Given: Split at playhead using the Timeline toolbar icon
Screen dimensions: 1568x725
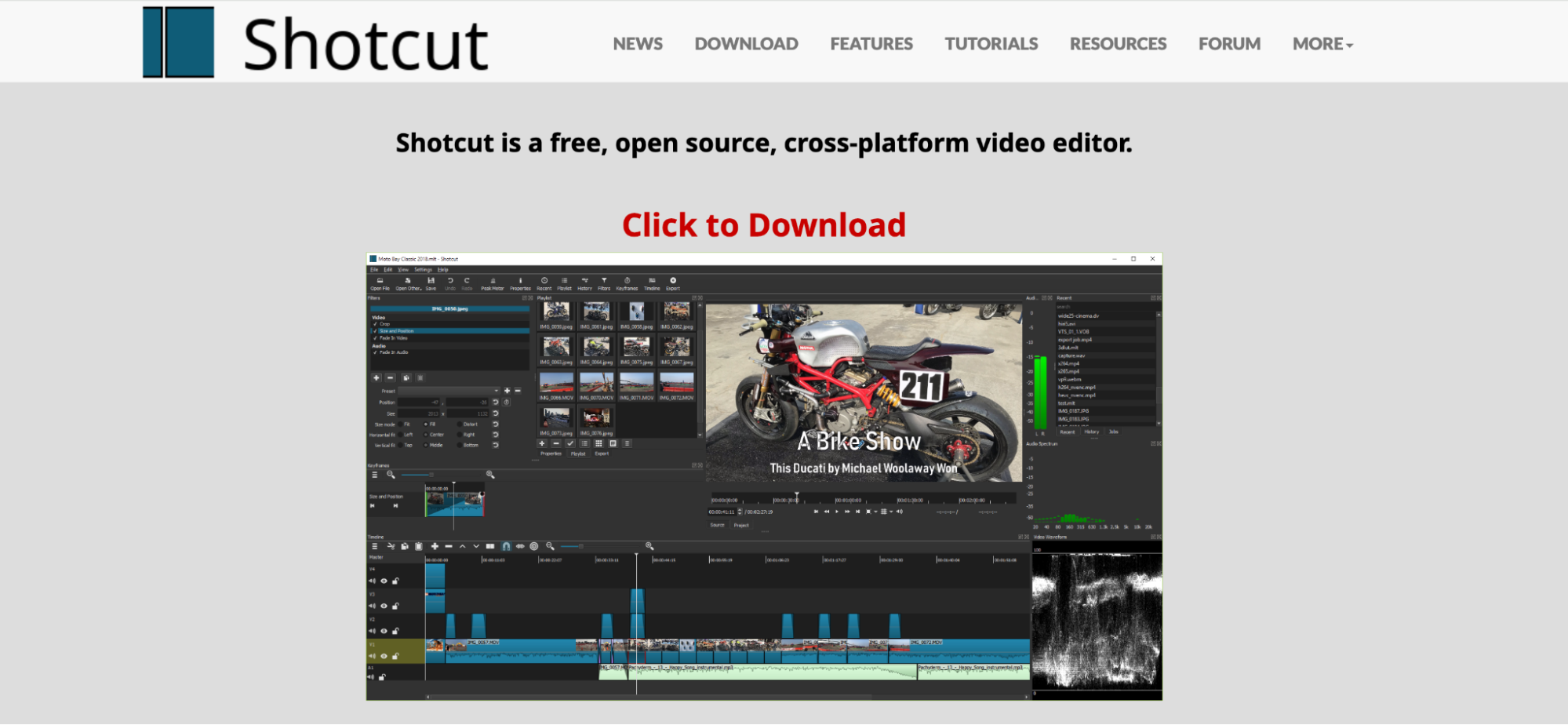Looking at the screenshot, I should (490, 546).
